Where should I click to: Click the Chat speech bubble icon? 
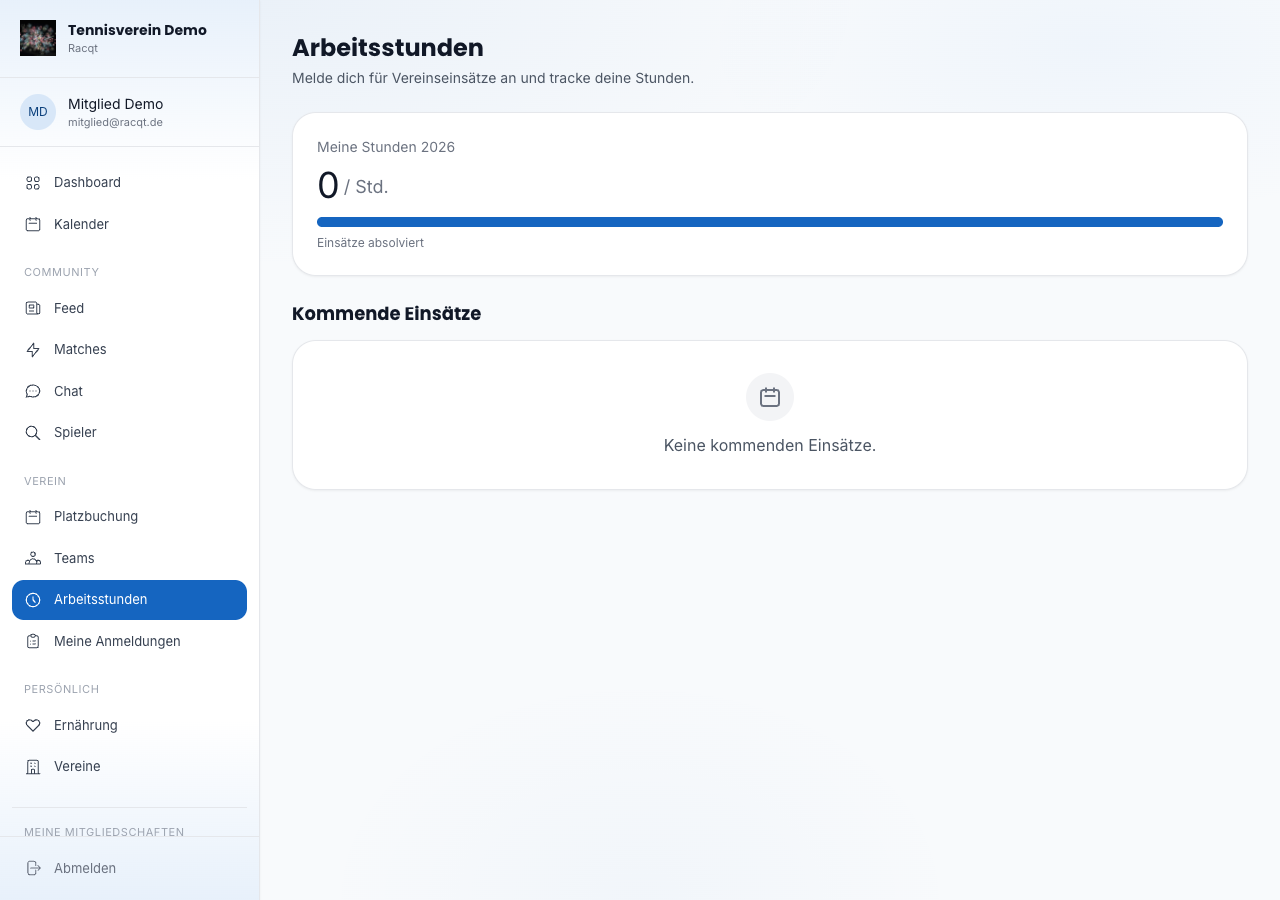pos(33,392)
